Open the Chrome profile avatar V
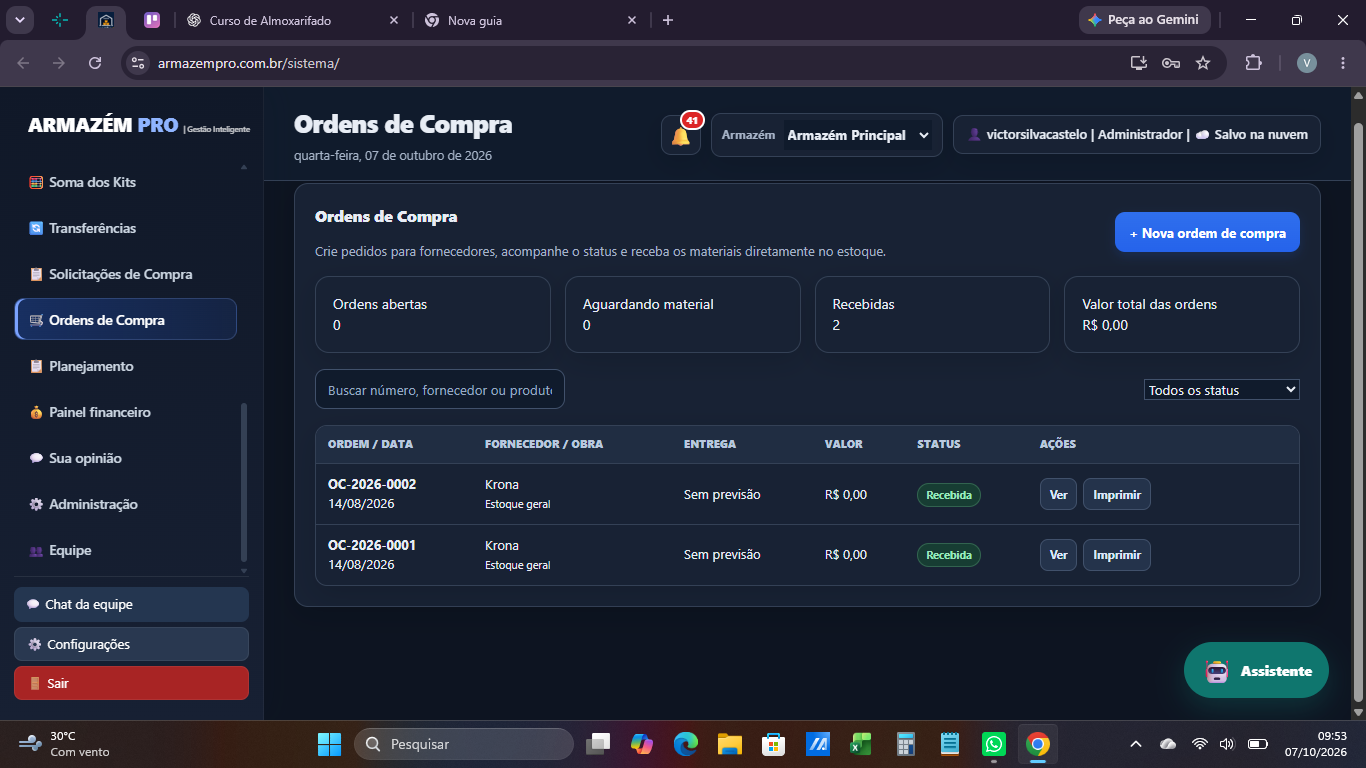The height and width of the screenshot is (768, 1366). coord(1307,63)
